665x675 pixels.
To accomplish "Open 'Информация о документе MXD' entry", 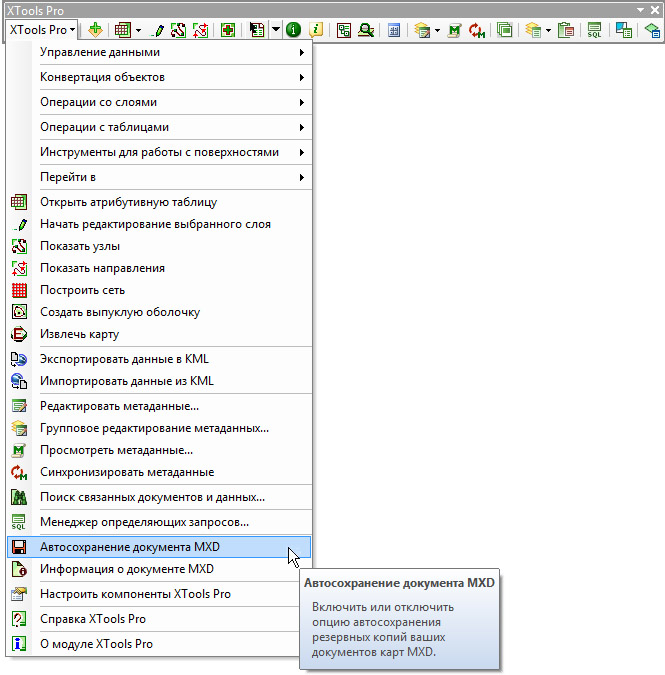I will click(x=159, y=569).
